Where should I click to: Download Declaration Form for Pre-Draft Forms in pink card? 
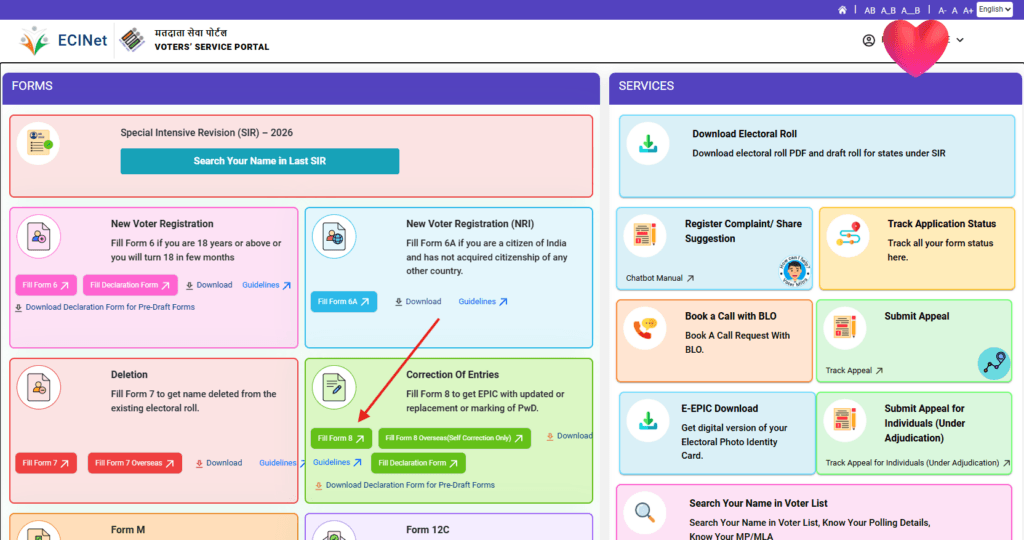pos(104,307)
